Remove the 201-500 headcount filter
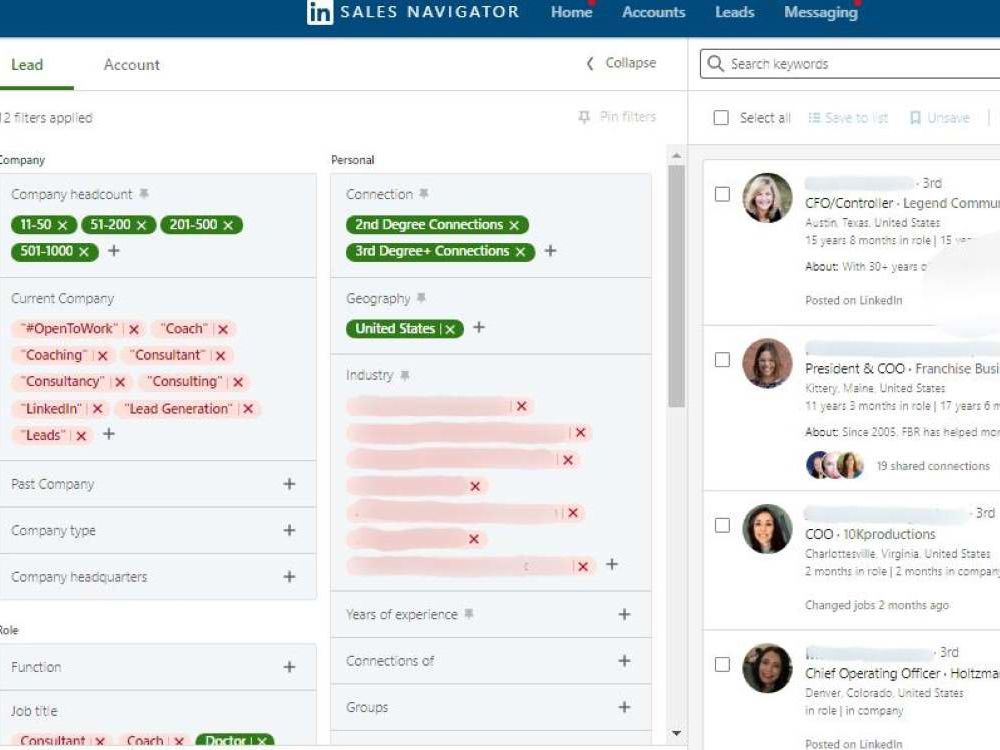Viewport: 1000px width, 750px height. pos(228,225)
